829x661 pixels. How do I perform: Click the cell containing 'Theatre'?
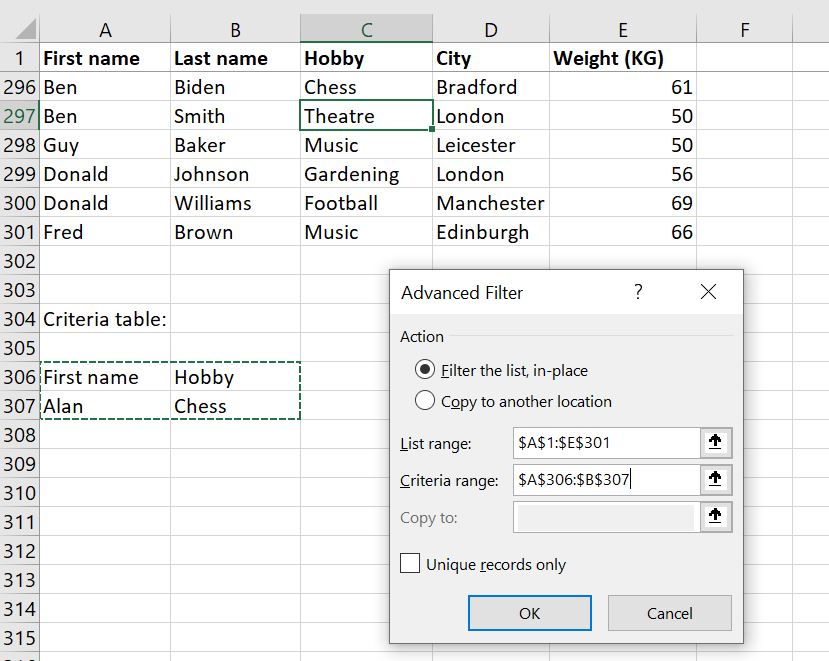pos(366,116)
